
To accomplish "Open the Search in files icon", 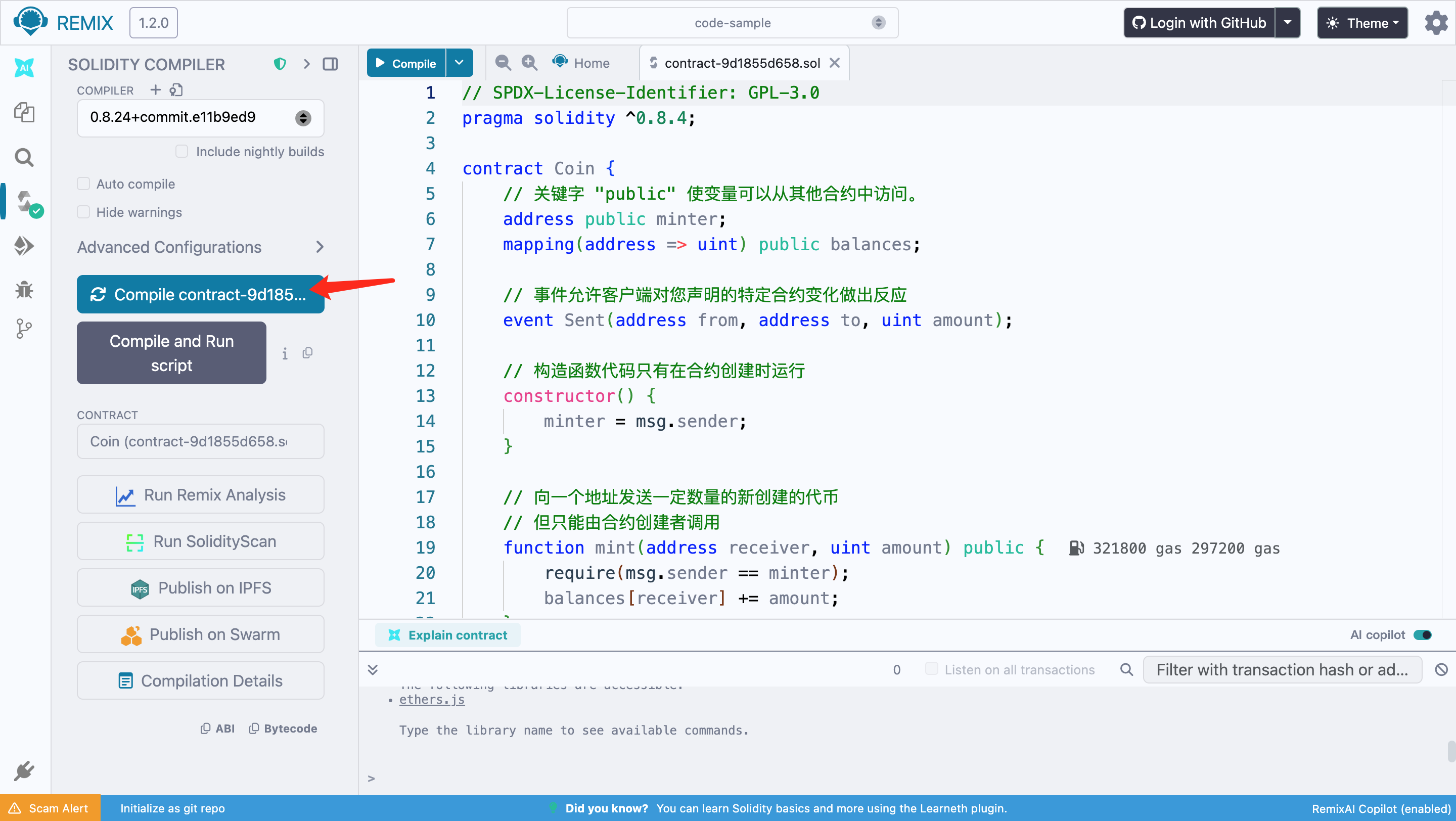I will tap(24, 157).
